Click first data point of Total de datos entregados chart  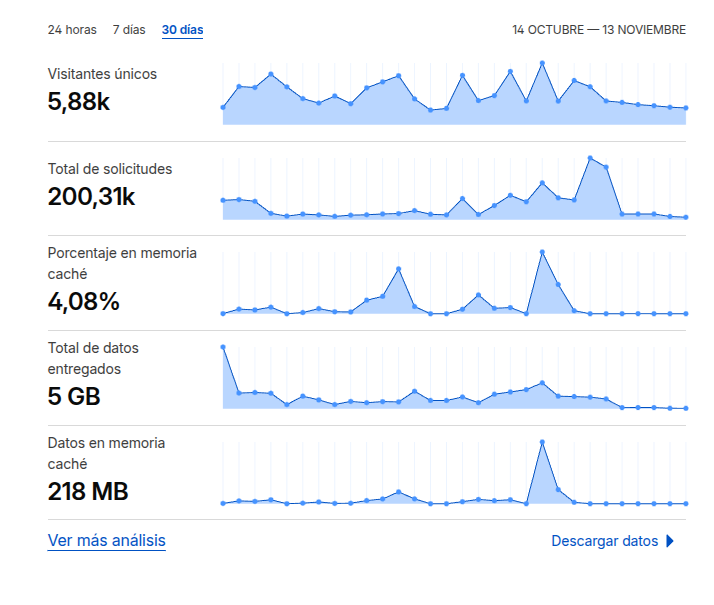pos(223,347)
